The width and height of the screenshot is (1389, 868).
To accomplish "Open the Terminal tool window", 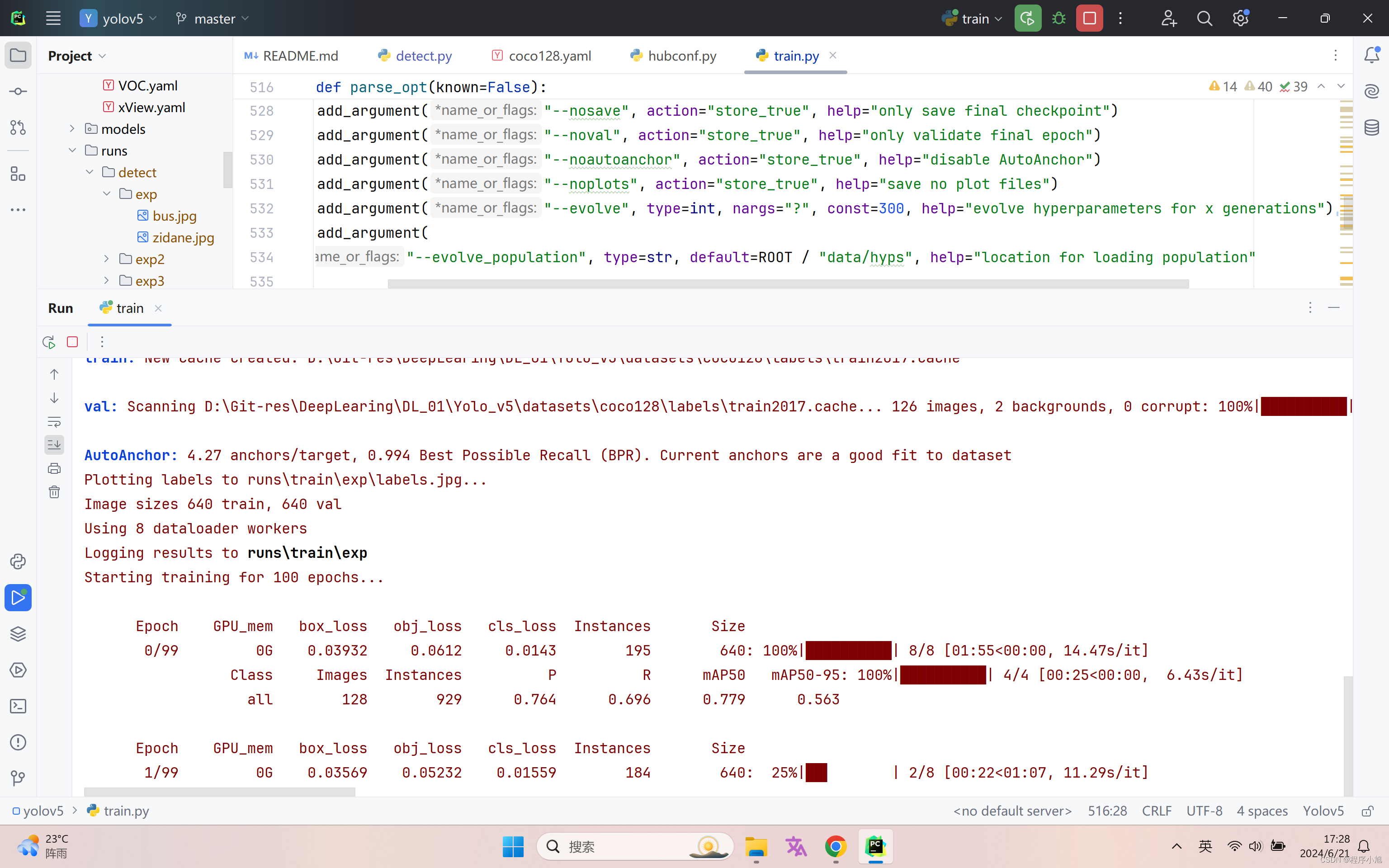I will tap(18, 706).
